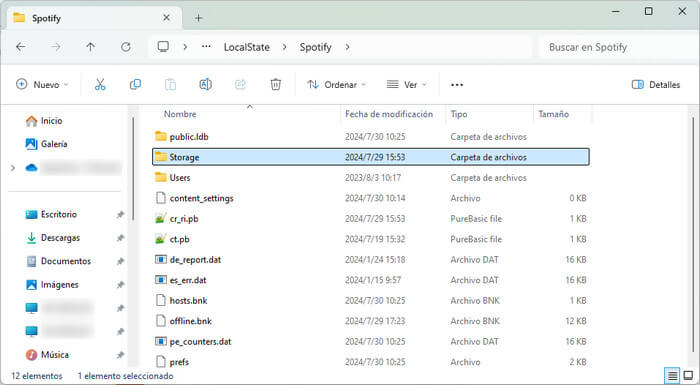Viewport: 700px width, 385px height.
Task: Switch to details list view icon
Action: click(x=672, y=376)
